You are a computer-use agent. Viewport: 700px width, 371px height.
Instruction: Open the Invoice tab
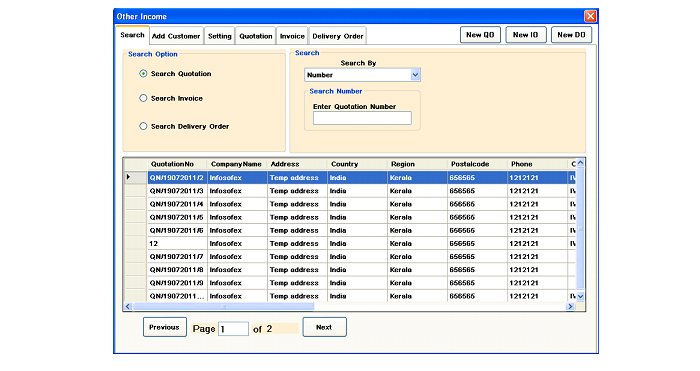pos(292,36)
